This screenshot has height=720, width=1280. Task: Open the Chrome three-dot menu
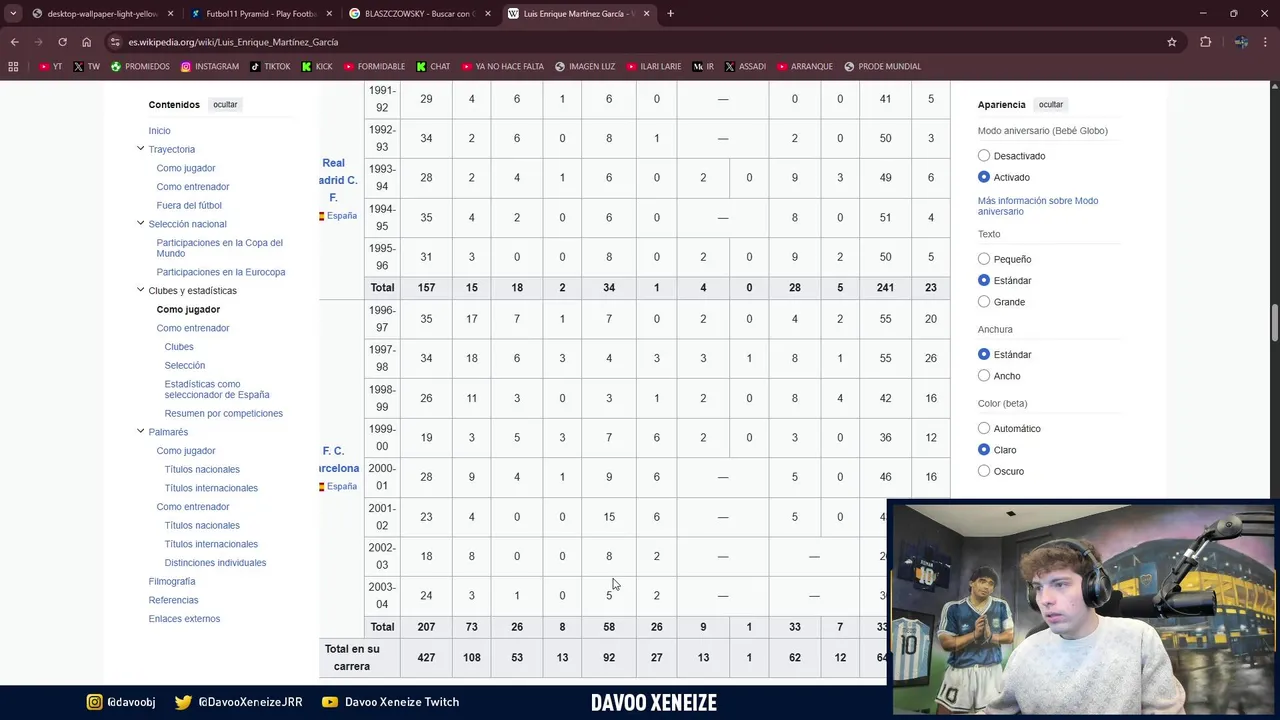pyautogui.click(x=1266, y=42)
